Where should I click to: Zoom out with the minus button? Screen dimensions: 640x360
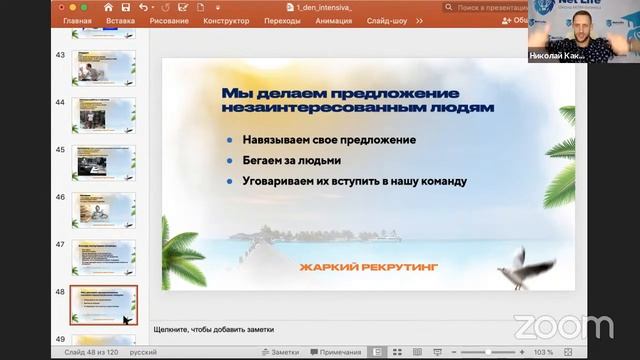click(x=453, y=352)
